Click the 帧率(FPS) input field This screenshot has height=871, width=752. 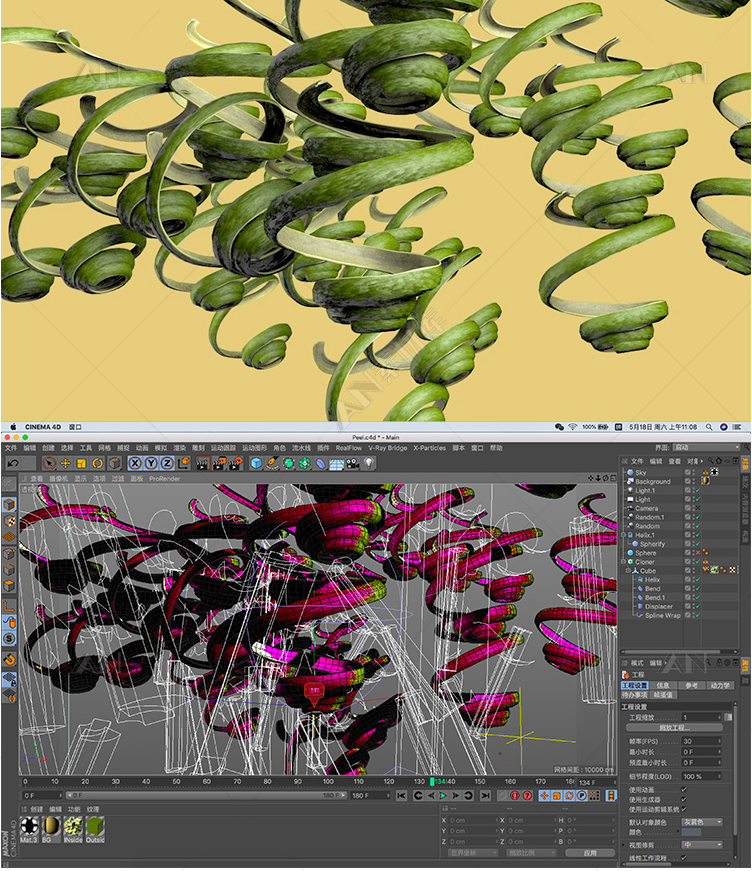click(x=701, y=741)
